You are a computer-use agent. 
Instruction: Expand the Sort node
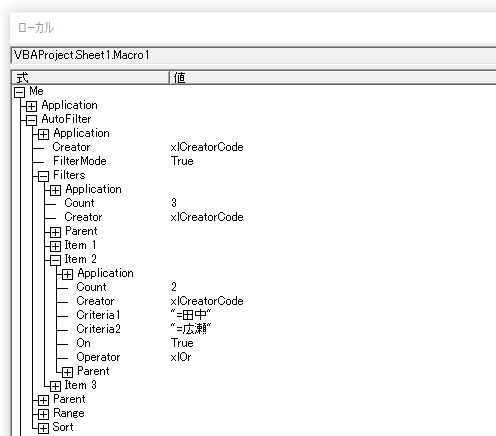43,428
